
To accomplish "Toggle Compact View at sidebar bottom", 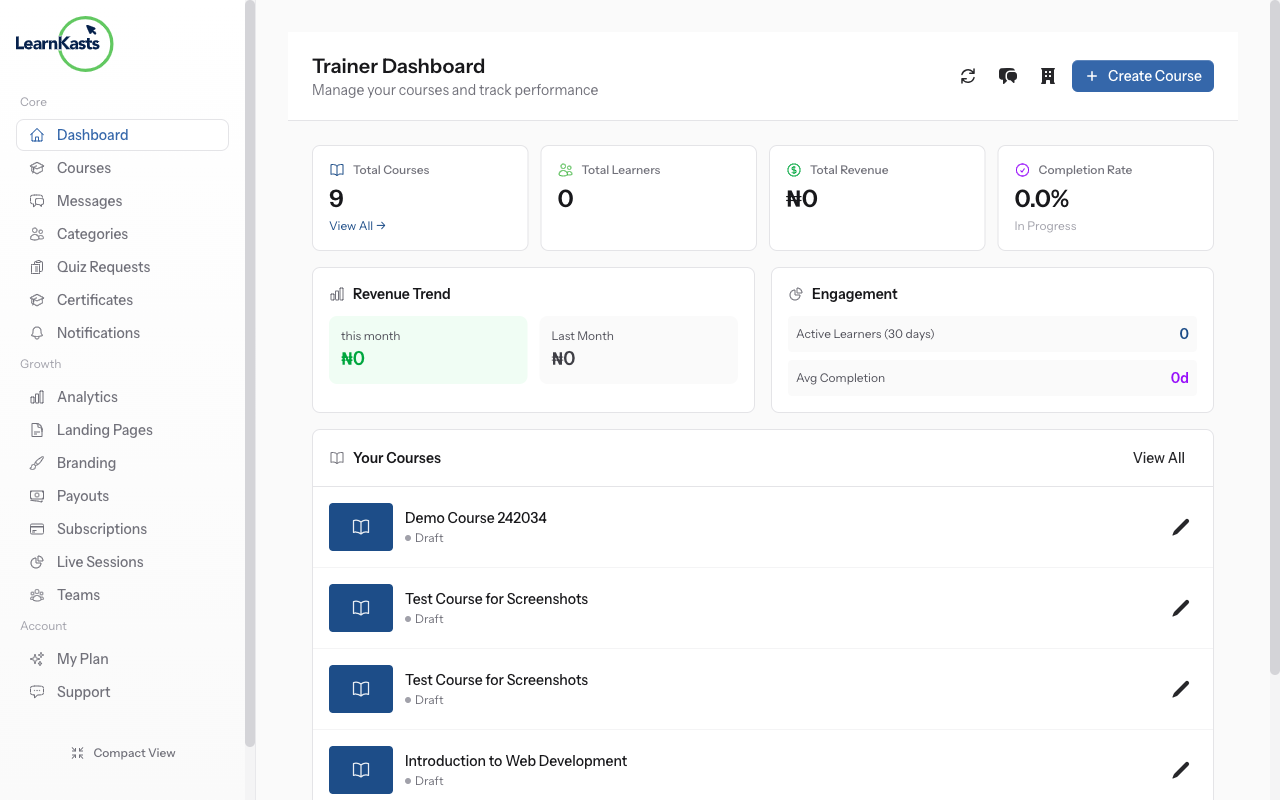I will (123, 752).
